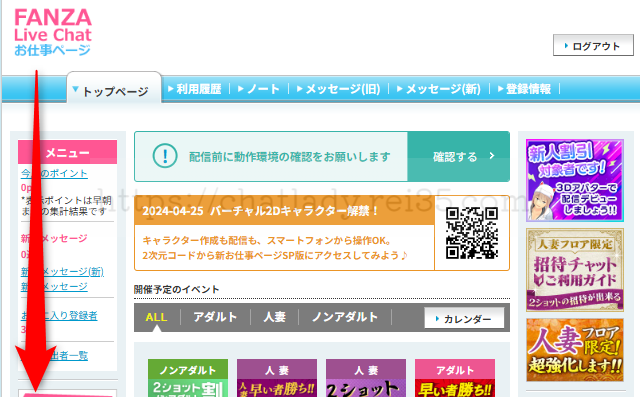Click the バーチャル2Dキャラクター解禁 announcement header

[284, 211]
